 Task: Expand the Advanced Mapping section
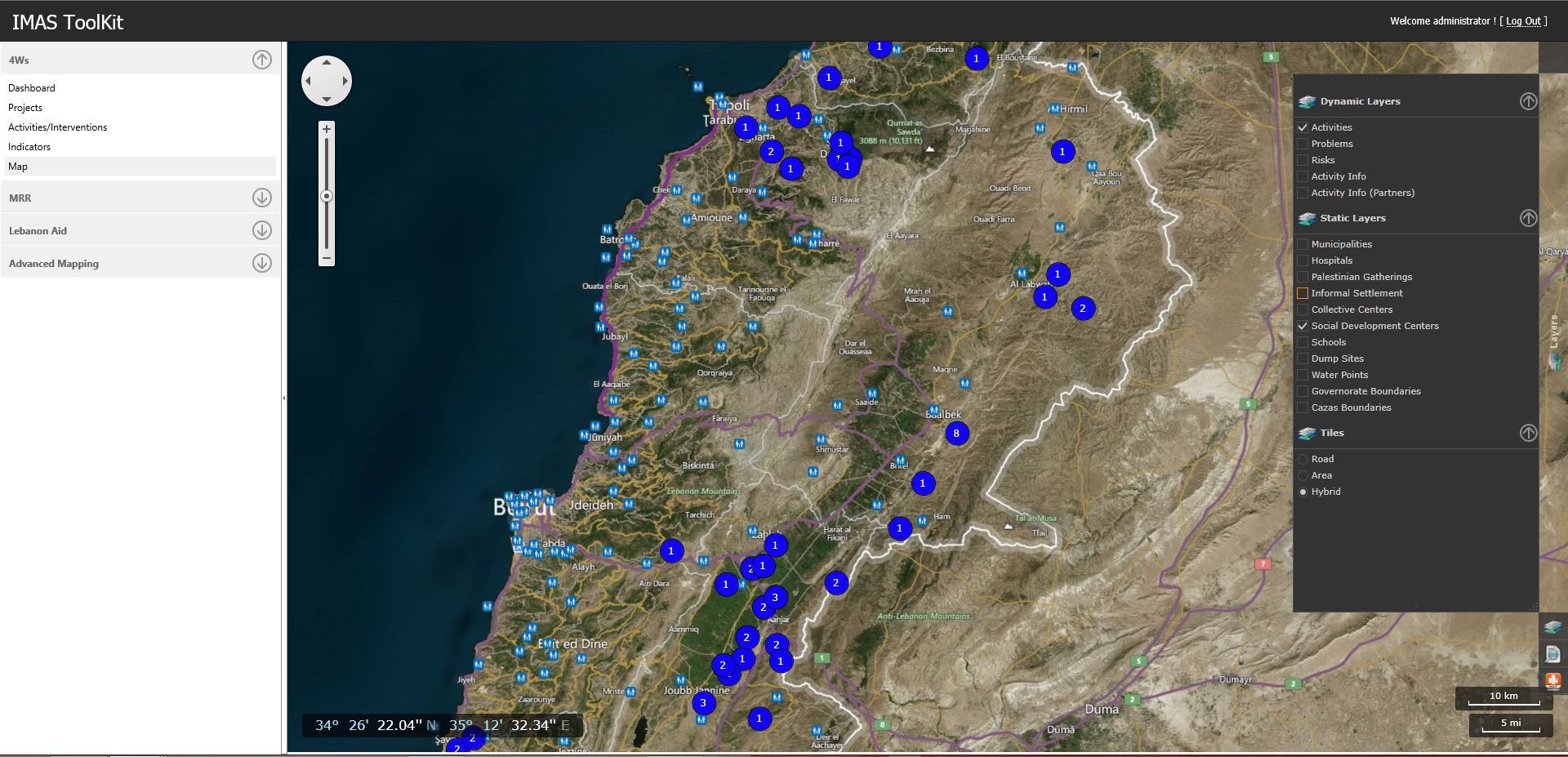click(x=261, y=263)
